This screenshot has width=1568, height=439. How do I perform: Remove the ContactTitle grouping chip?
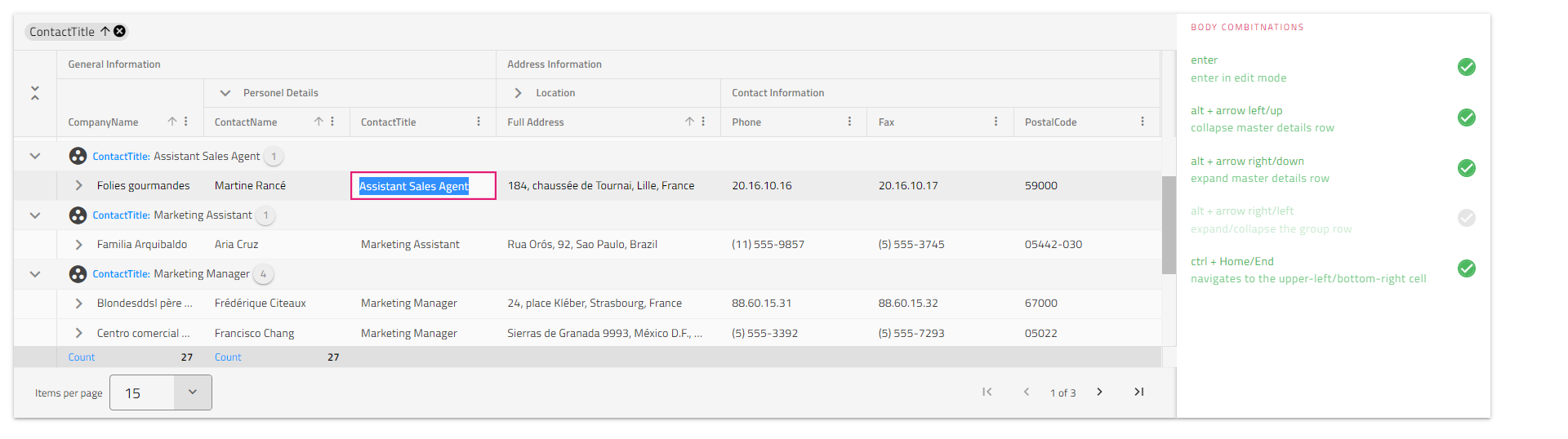coord(120,32)
